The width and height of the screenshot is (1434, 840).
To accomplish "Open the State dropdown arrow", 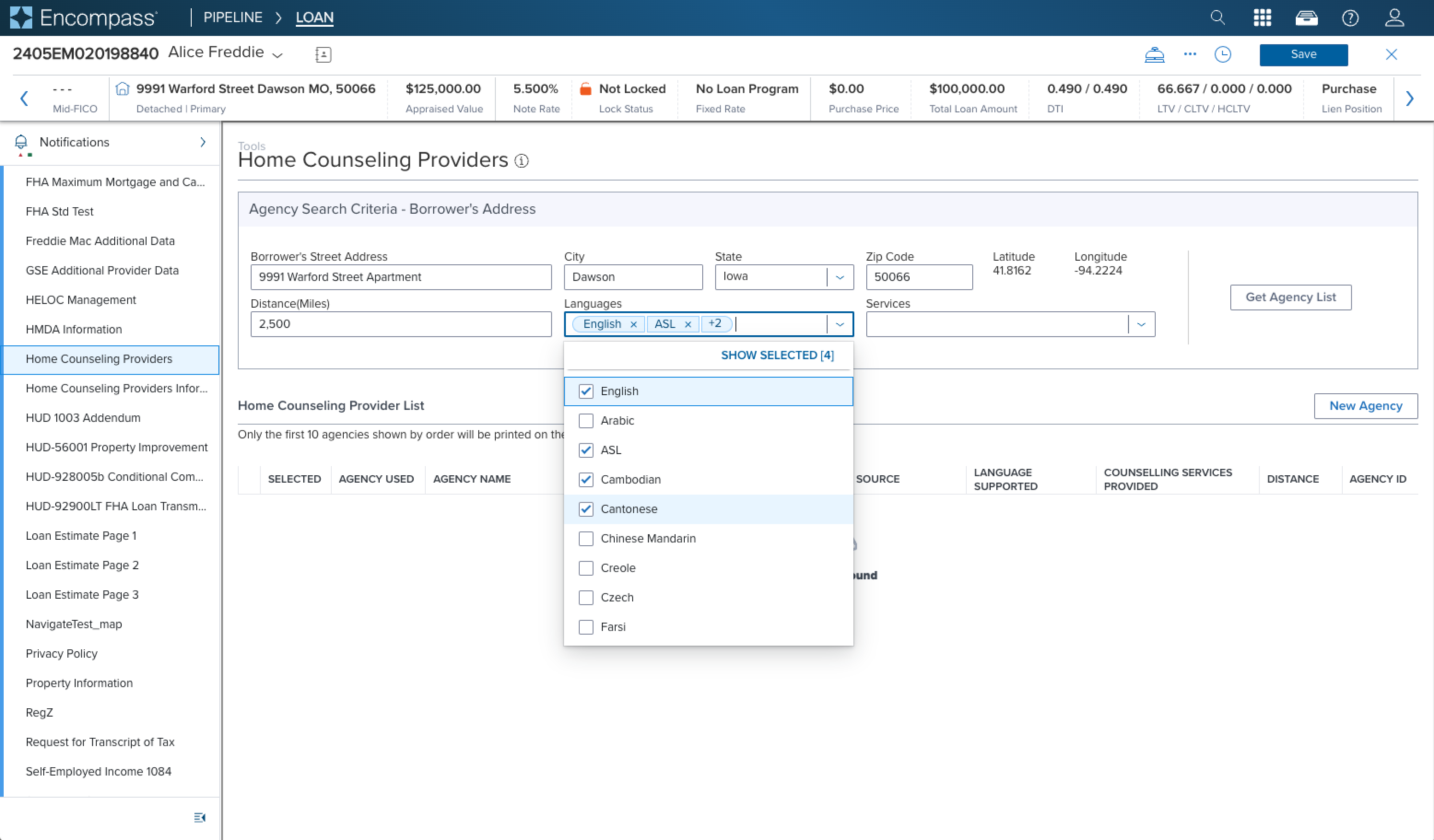I will pos(840,278).
